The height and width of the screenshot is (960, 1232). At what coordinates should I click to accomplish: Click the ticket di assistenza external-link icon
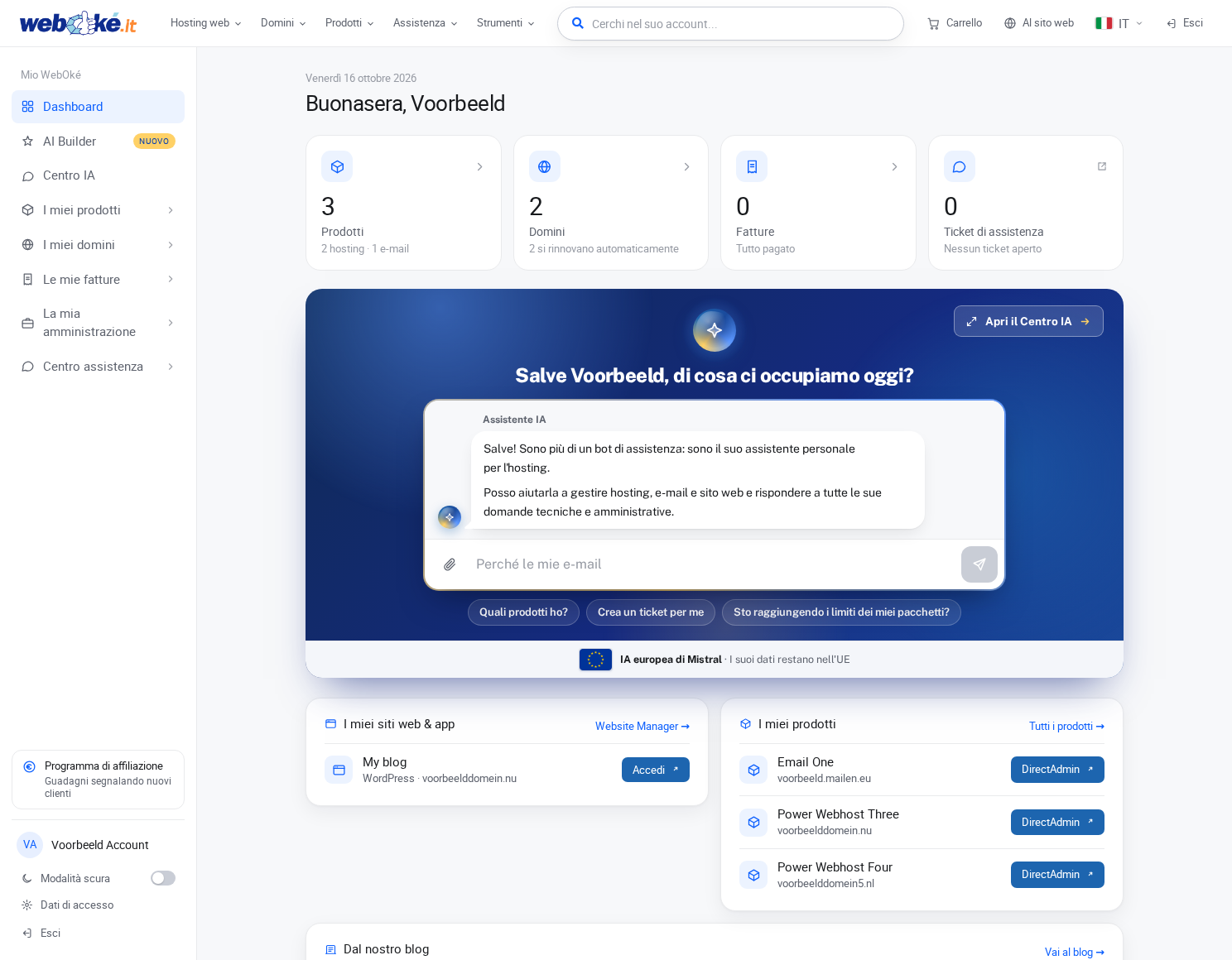pyautogui.click(x=1102, y=166)
